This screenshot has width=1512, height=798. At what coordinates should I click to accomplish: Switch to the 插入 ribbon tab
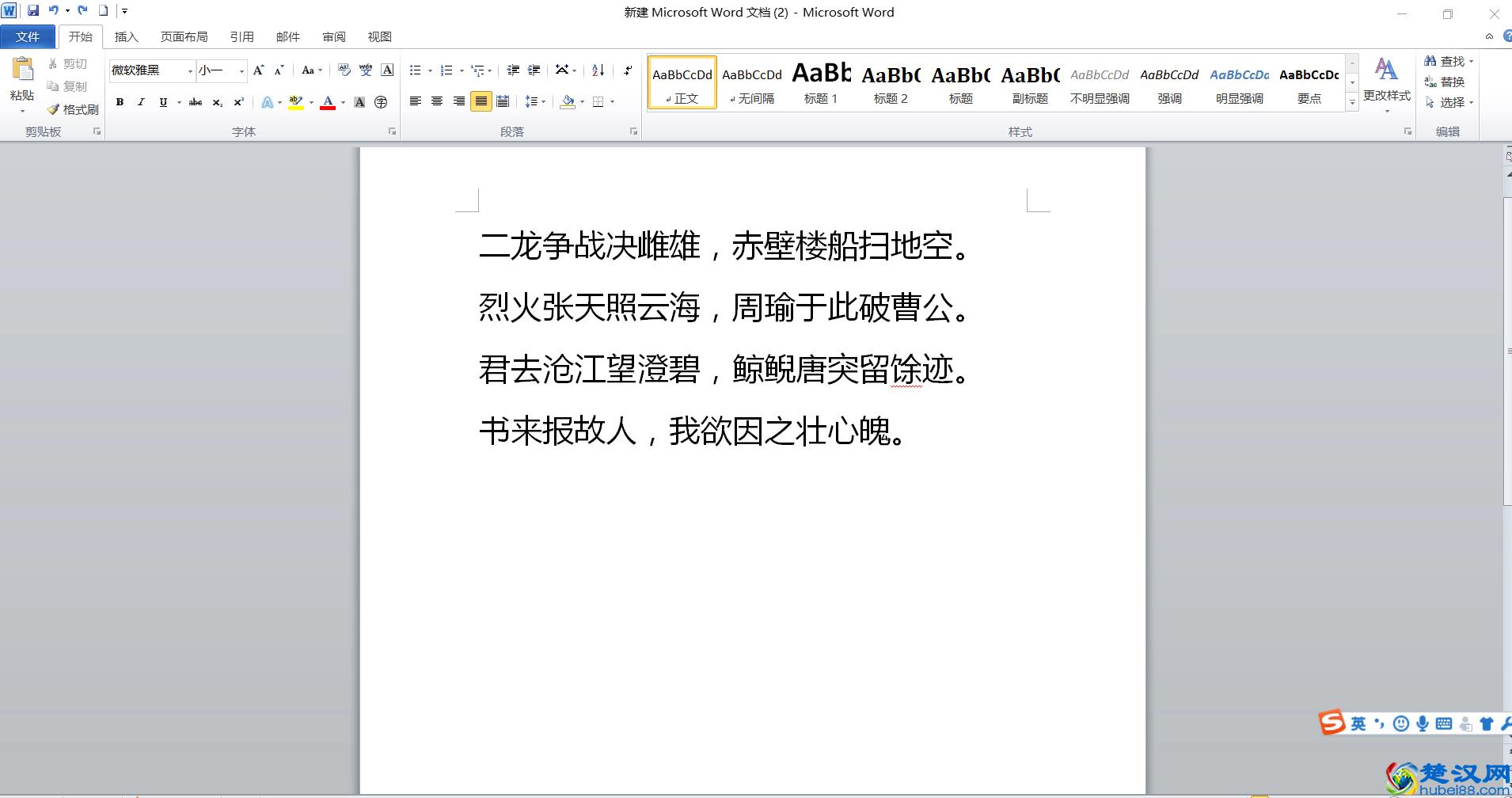(x=127, y=36)
